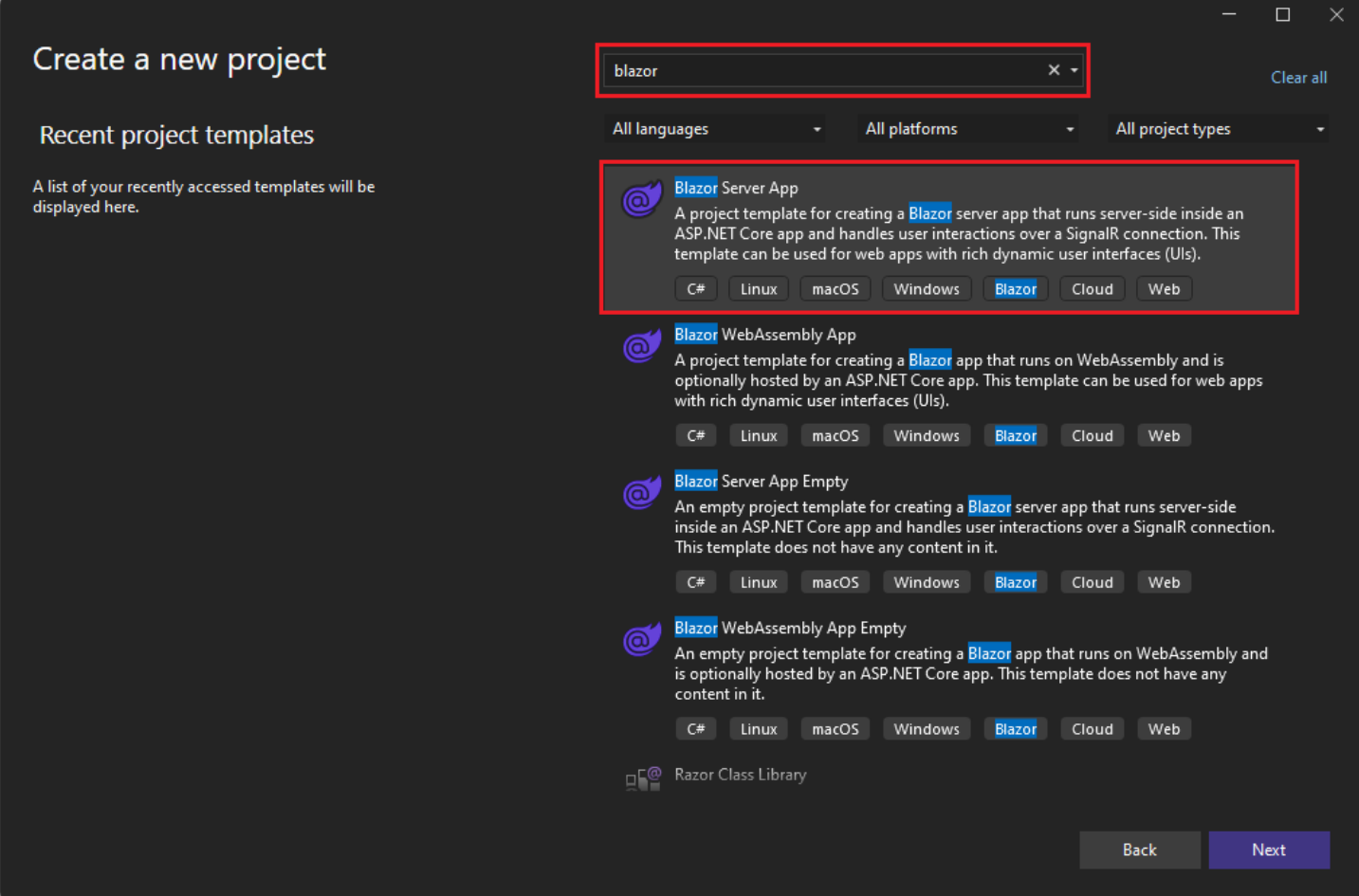Select the Blazor WebAssembly App title
The height and width of the screenshot is (896, 1359).
[765, 335]
